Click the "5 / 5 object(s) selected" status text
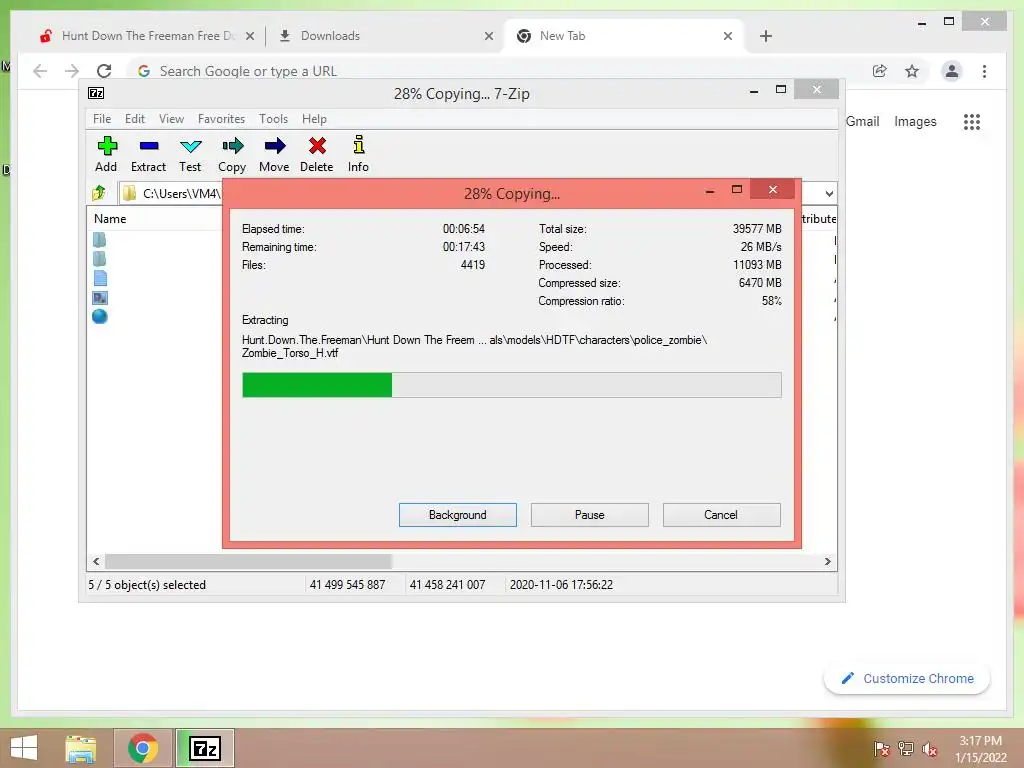This screenshot has width=1024, height=768. tap(147, 584)
